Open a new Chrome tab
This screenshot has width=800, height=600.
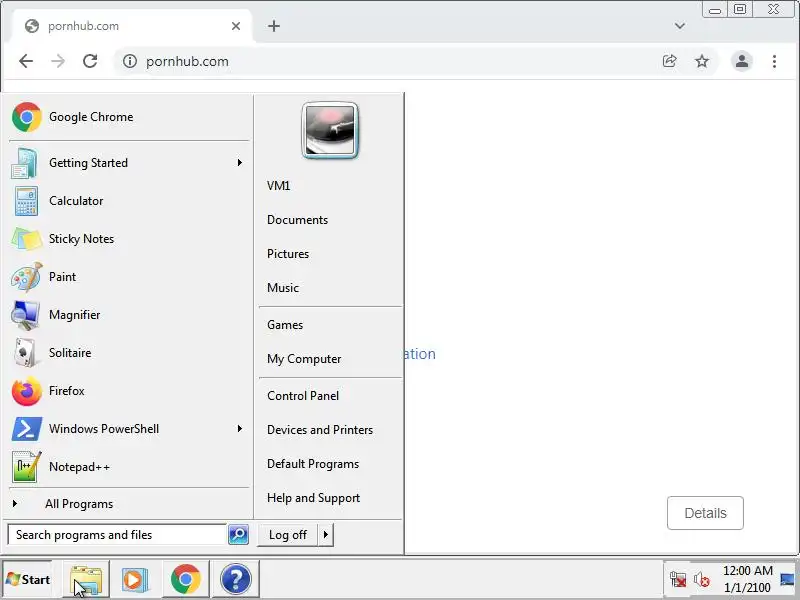click(274, 26)
